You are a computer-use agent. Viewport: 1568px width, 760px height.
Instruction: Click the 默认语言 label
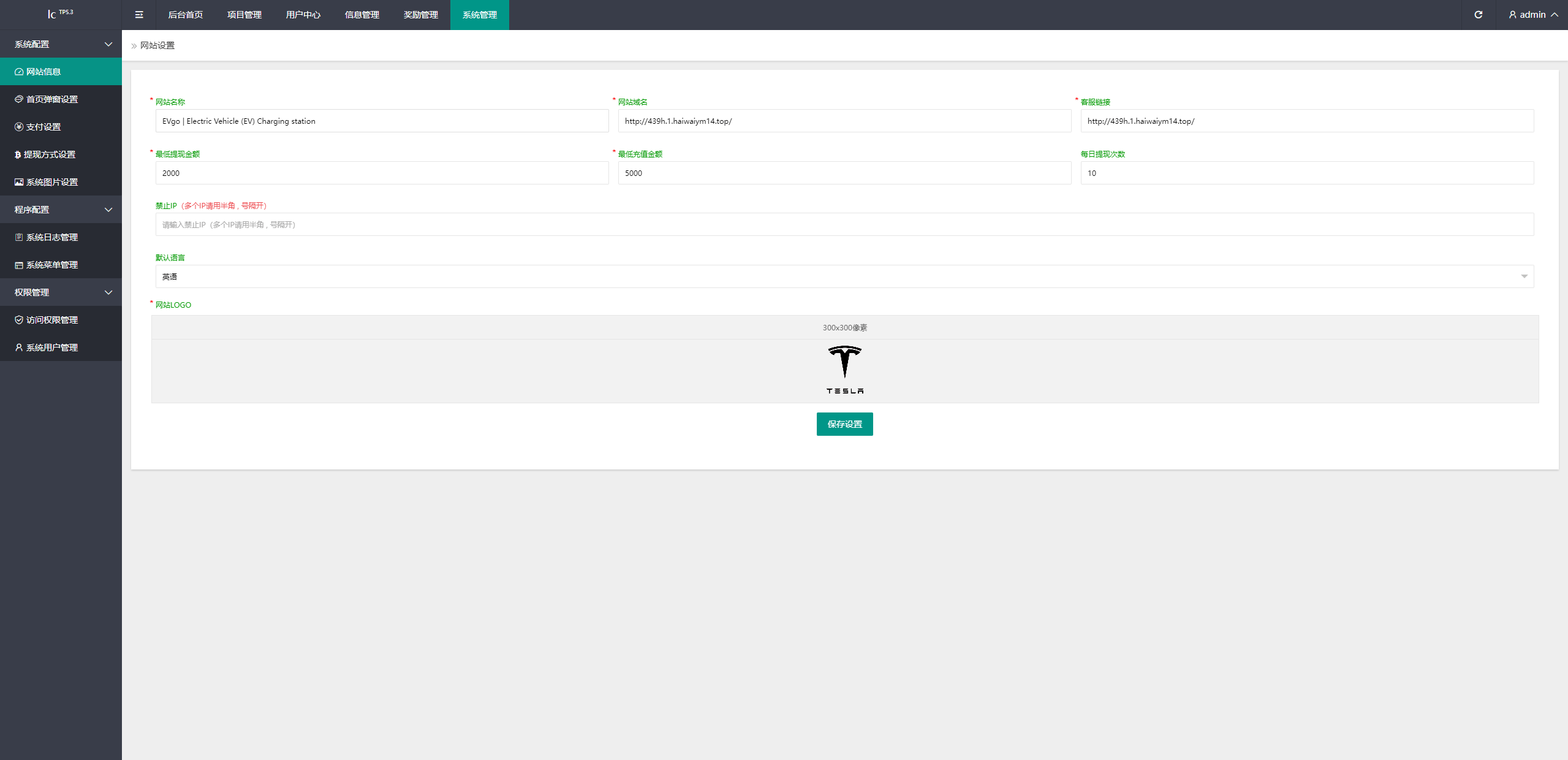(x=170, y=257)
